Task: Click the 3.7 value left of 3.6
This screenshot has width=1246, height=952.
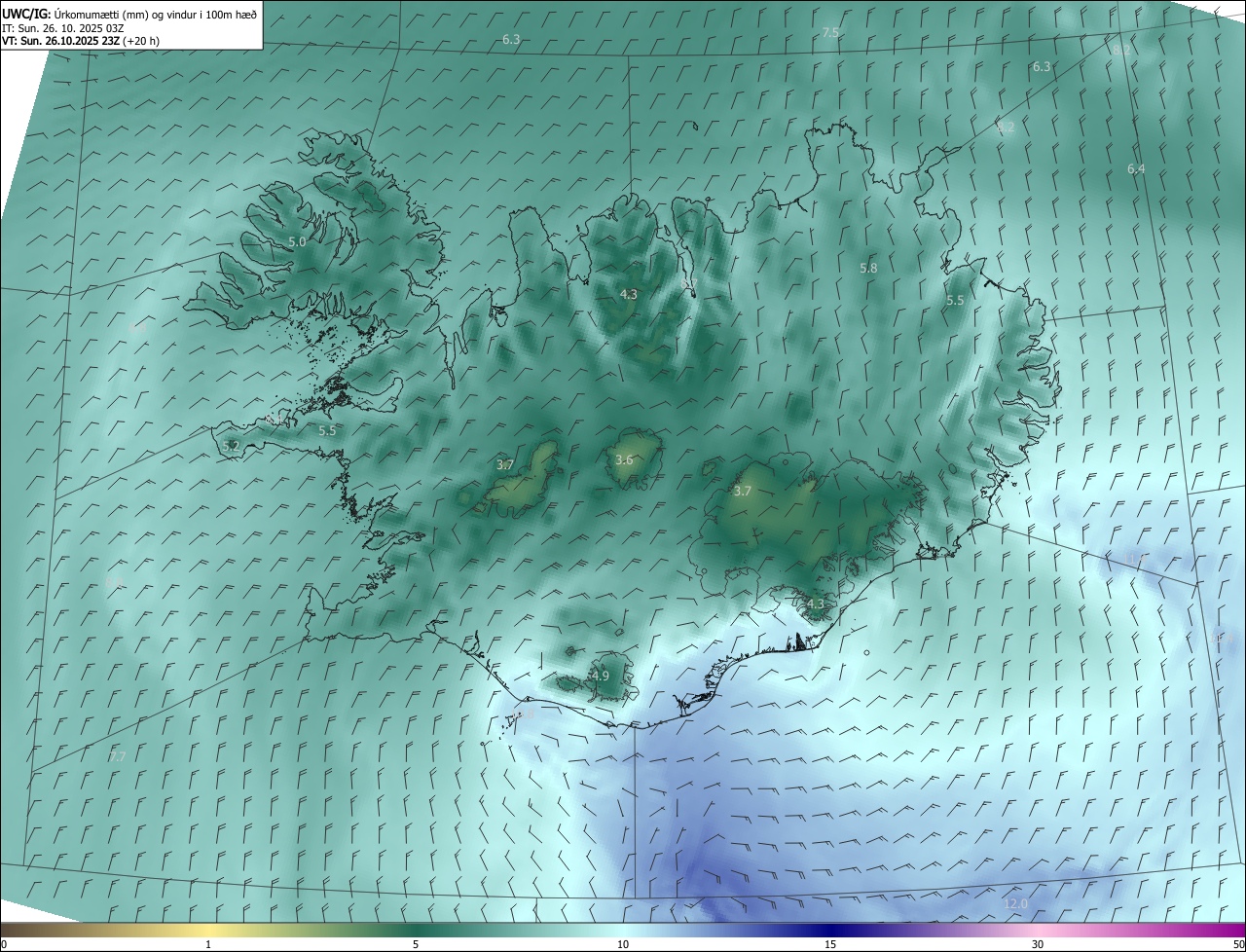Action: tap(504, 465)
